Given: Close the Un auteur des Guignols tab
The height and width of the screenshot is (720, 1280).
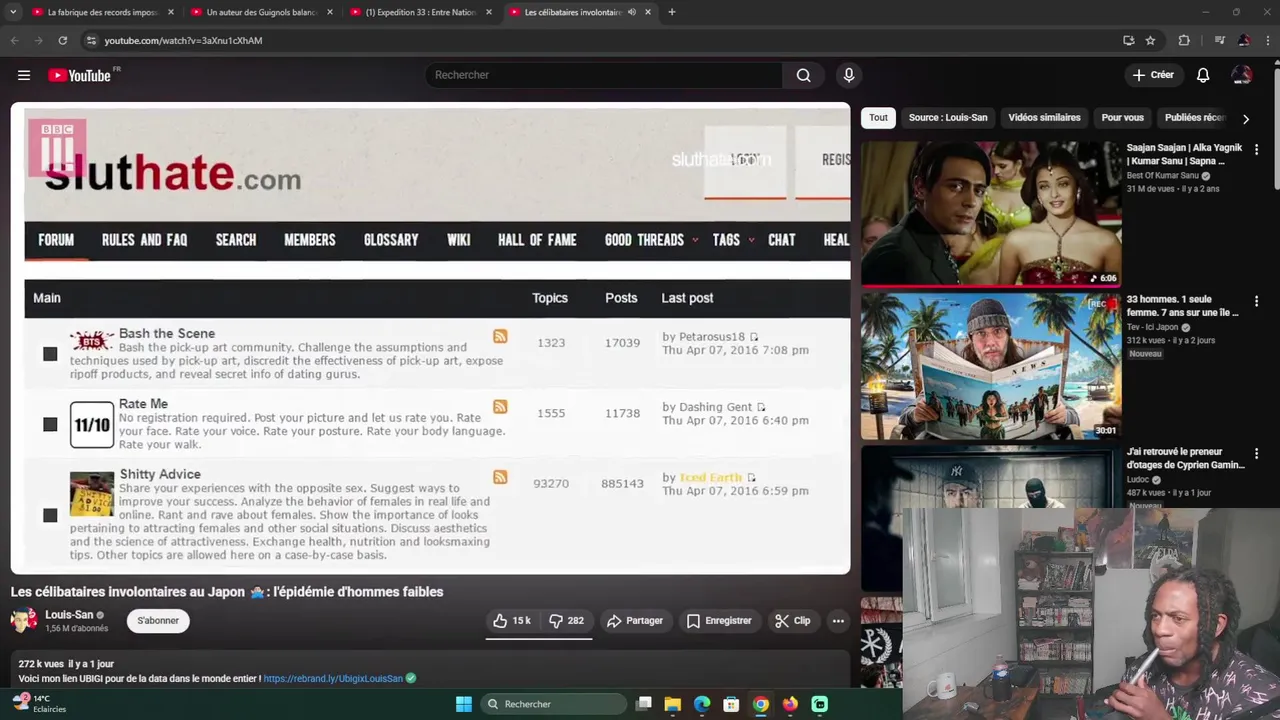Looking at the screenshot, I should tap(330, 12).
